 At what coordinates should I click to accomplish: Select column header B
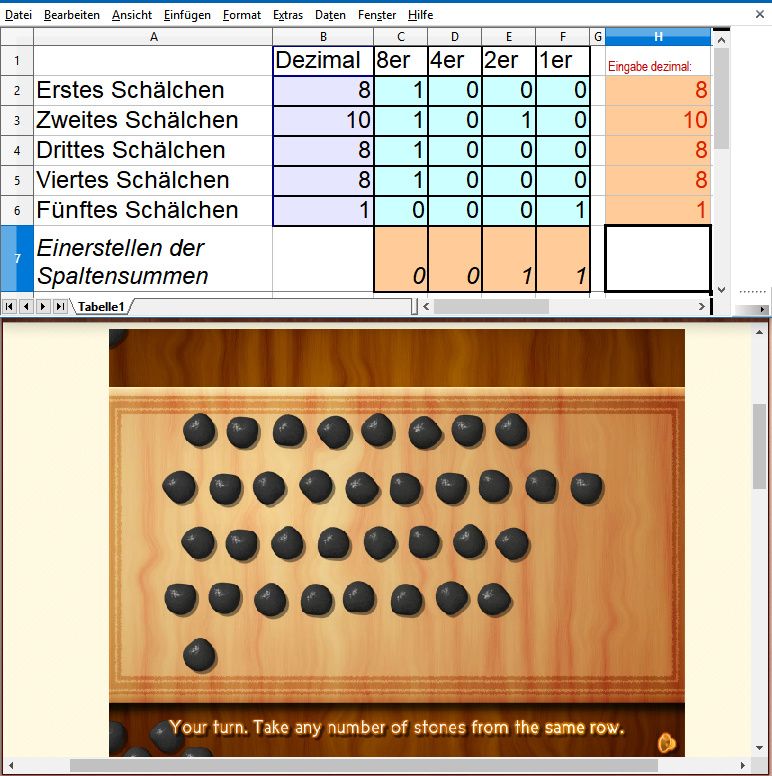tap(323, 37)
